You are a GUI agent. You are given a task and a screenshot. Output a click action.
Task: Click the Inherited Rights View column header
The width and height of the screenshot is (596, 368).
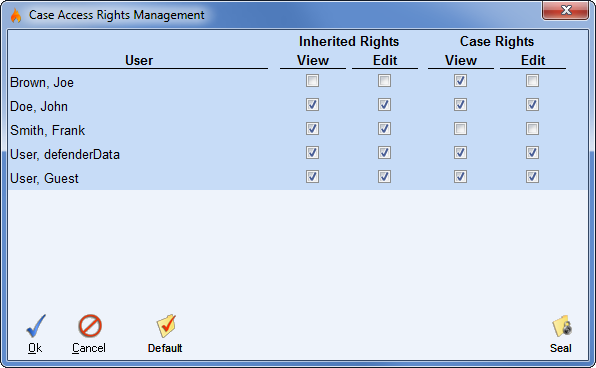[313, 60]
